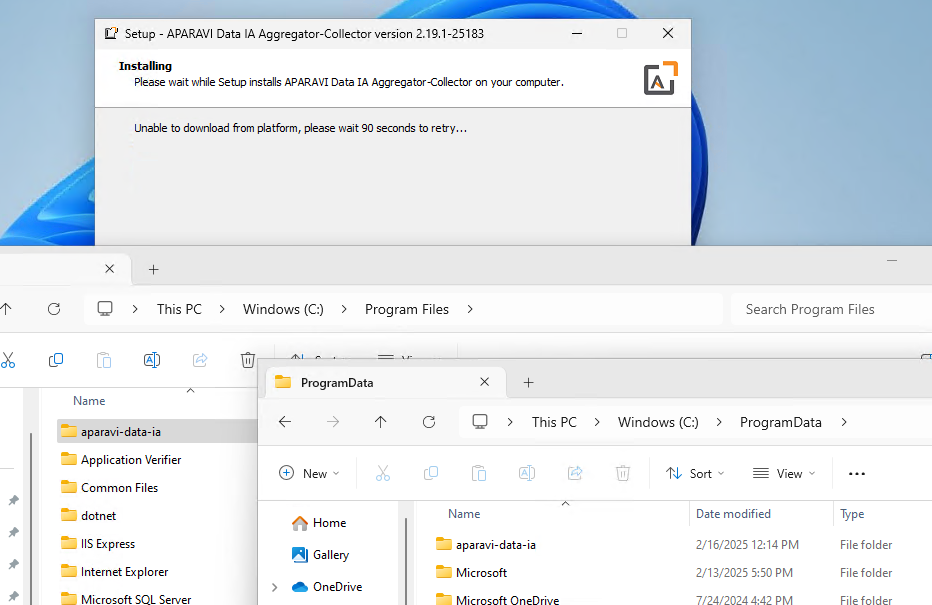Viewport: 932px width, 605px height.
Task: Click Windows (C:) in Program Files address bar
Action: [x=284, y=309]
